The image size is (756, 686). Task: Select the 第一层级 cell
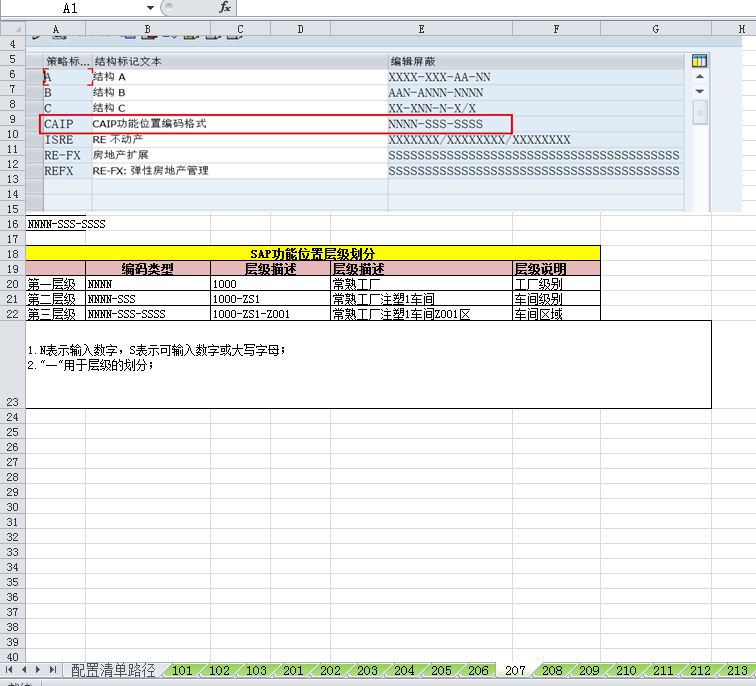click(x=55, y=283)
